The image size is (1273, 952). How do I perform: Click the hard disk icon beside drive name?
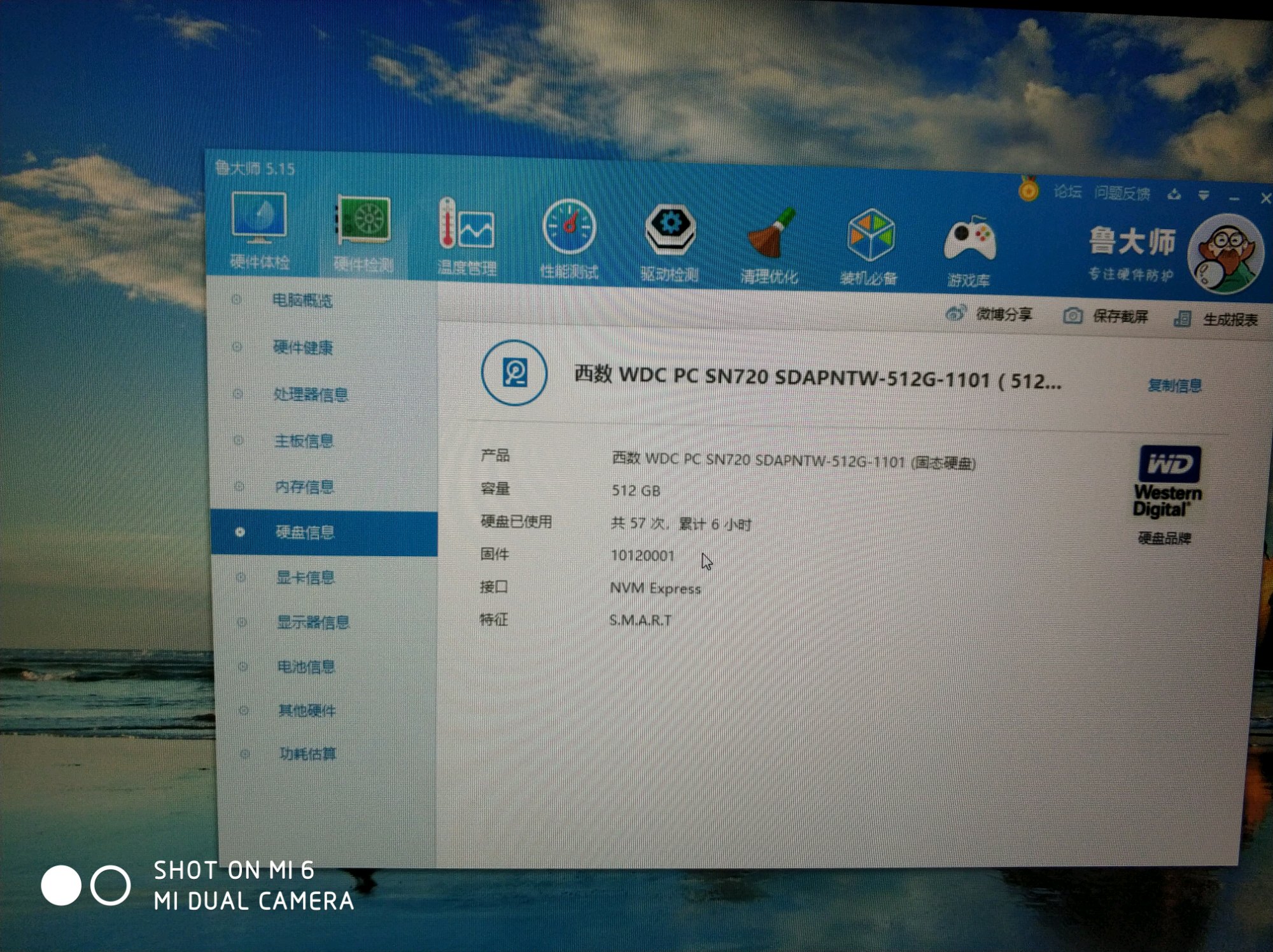514,373
